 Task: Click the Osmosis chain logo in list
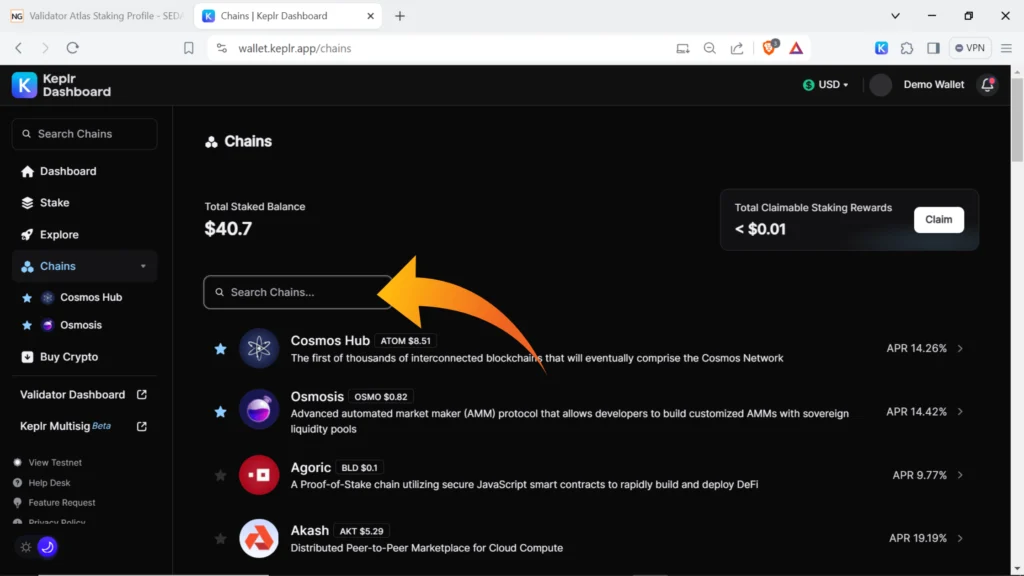pyautogui.click(x=259, y=411)
